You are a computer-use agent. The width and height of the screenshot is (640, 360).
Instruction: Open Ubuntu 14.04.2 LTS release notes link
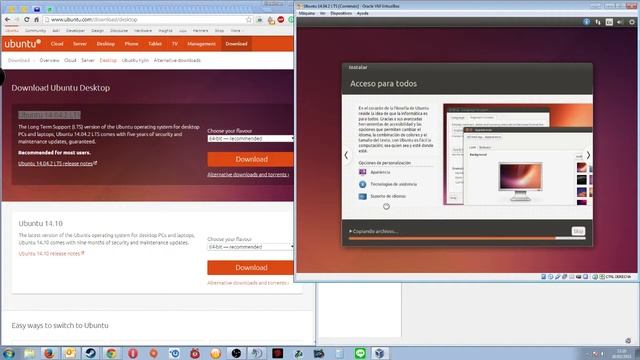coord(57,163)
